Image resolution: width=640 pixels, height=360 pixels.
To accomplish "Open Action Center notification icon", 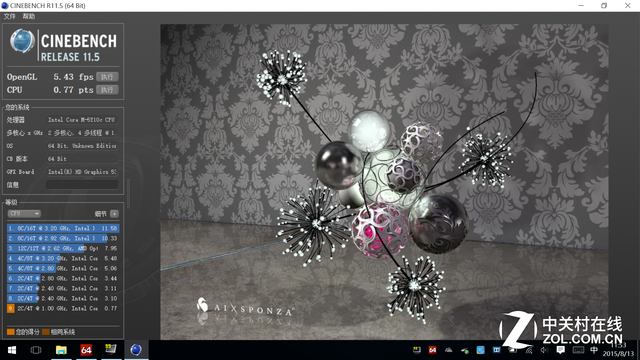I will pyautogui.click(x=560, y=350).
